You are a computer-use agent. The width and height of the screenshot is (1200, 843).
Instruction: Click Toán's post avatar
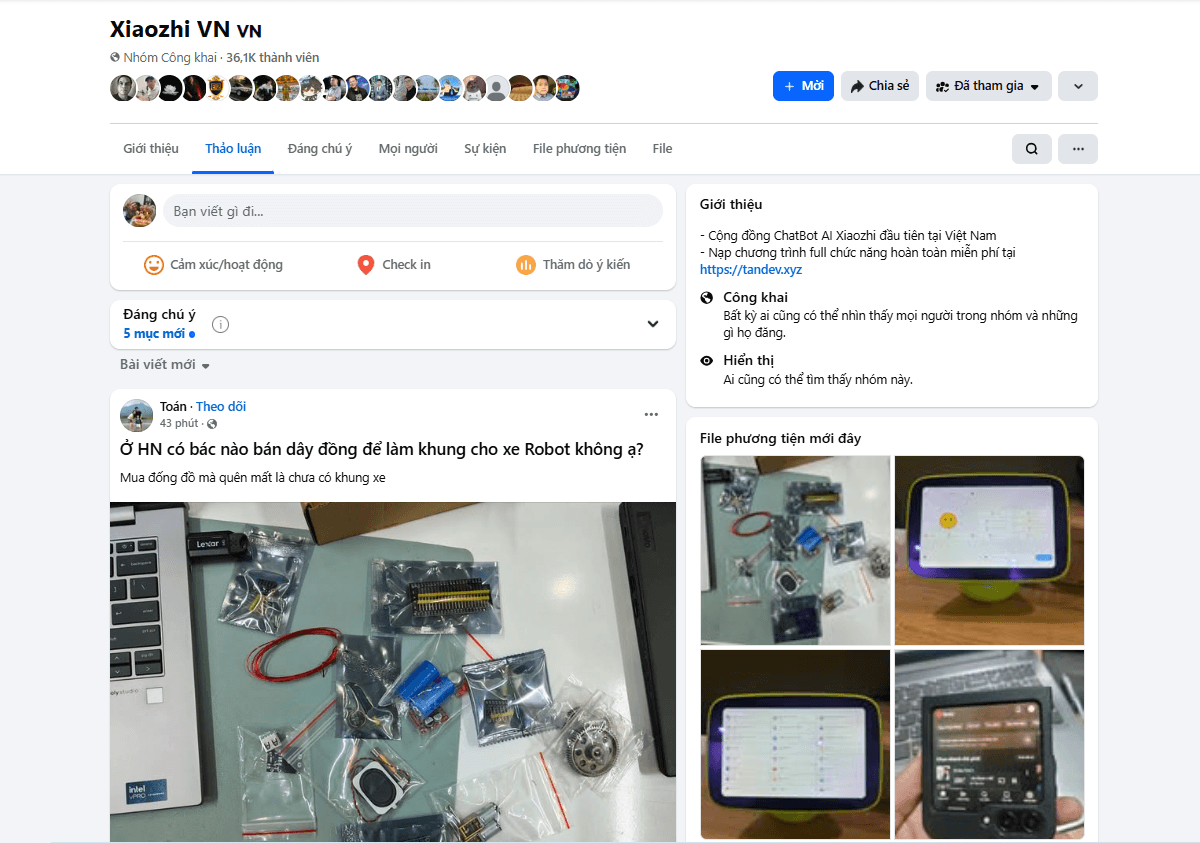pyautogui.click(x=136, y=415)
